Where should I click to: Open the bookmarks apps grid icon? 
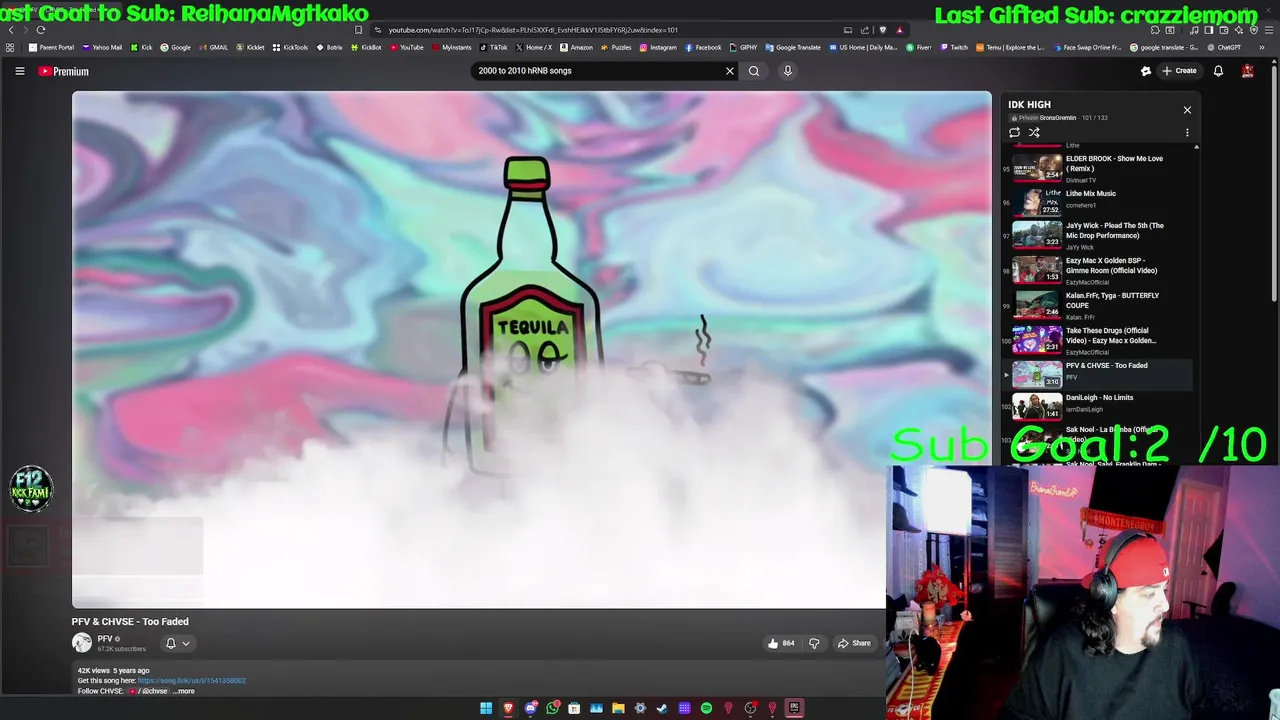tap(10, 47)
